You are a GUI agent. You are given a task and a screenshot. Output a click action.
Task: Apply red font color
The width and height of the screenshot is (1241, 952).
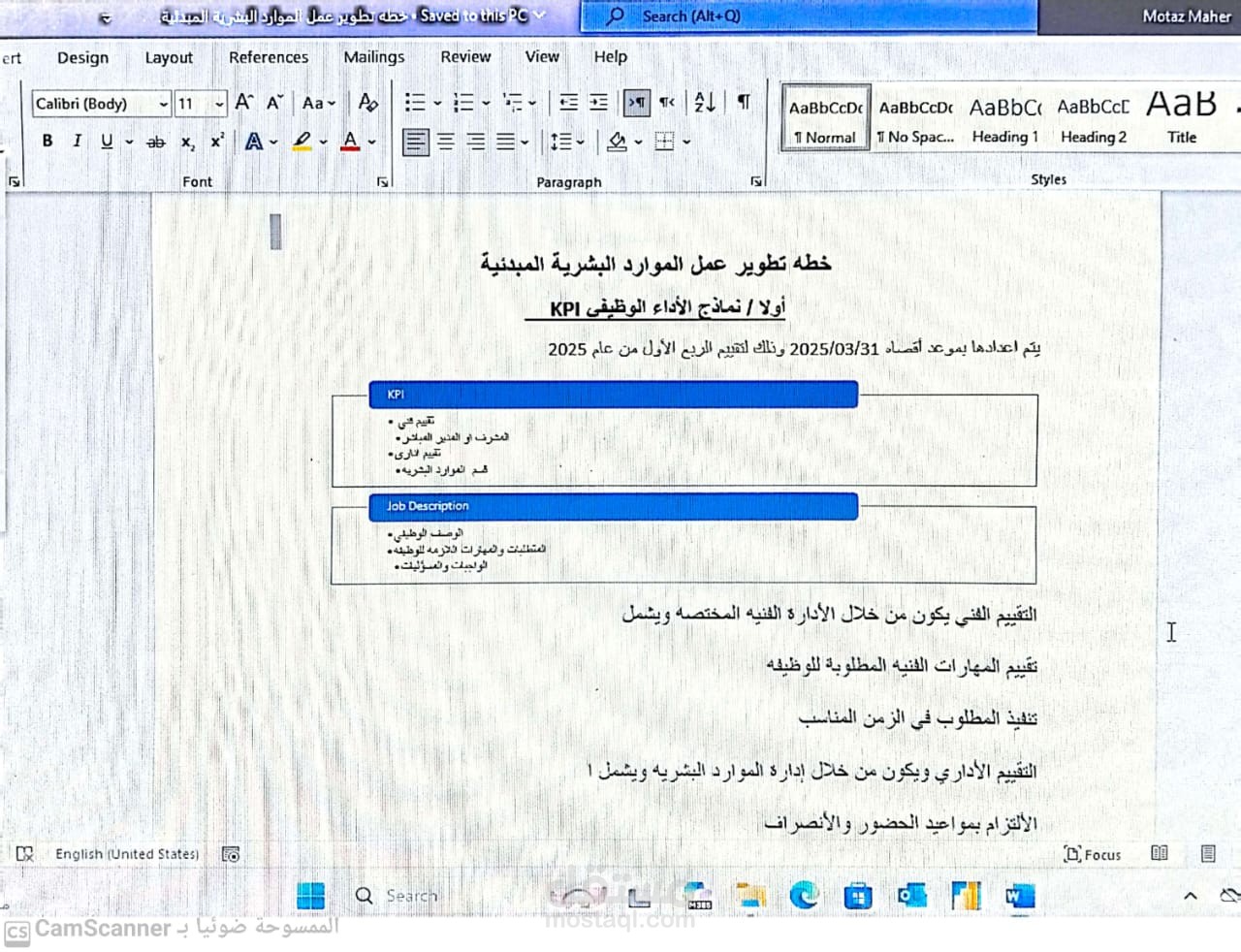[x=351, y=142]
